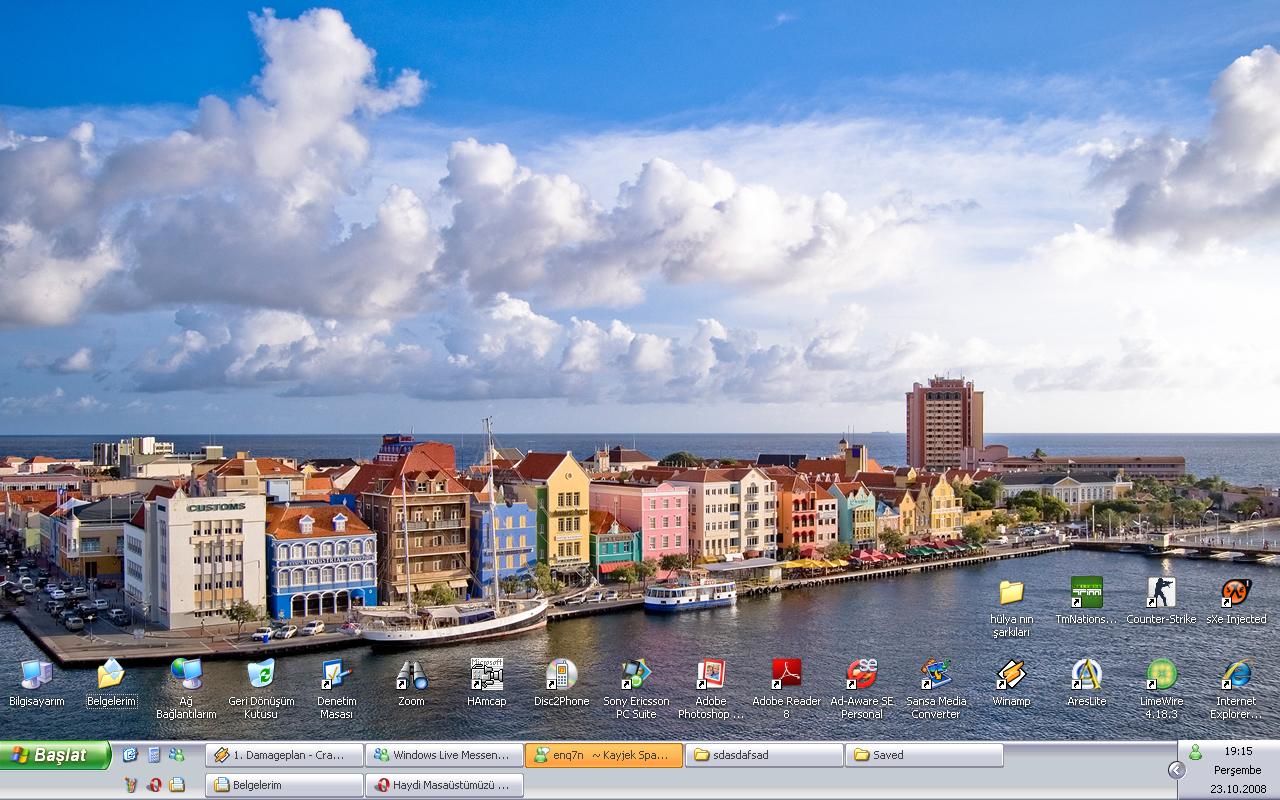The width and height of the screenshot is (1280, 800).
Task: Select the HAmcap desktop icon
Action: [486, 675]
